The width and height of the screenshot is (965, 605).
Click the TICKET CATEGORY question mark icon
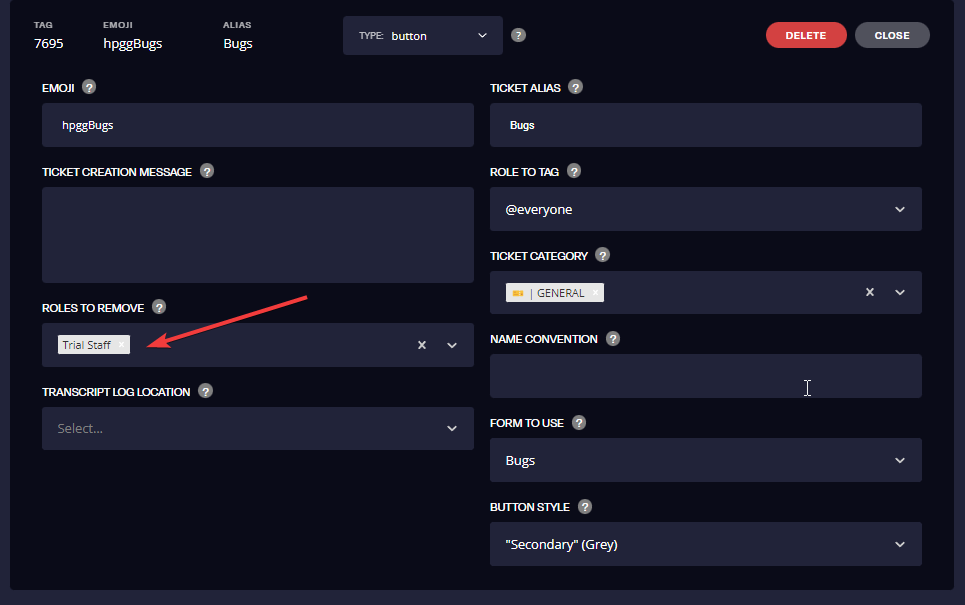pos(602,255)
